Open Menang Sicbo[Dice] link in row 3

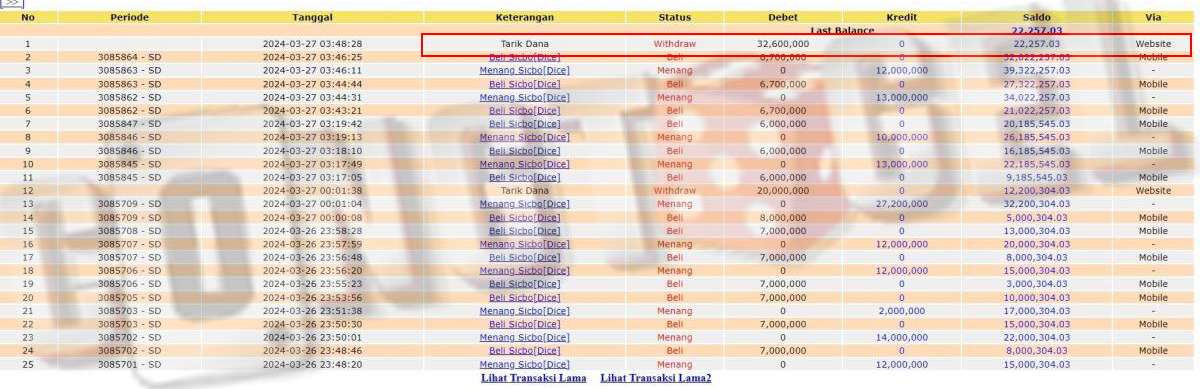point(525,71)
